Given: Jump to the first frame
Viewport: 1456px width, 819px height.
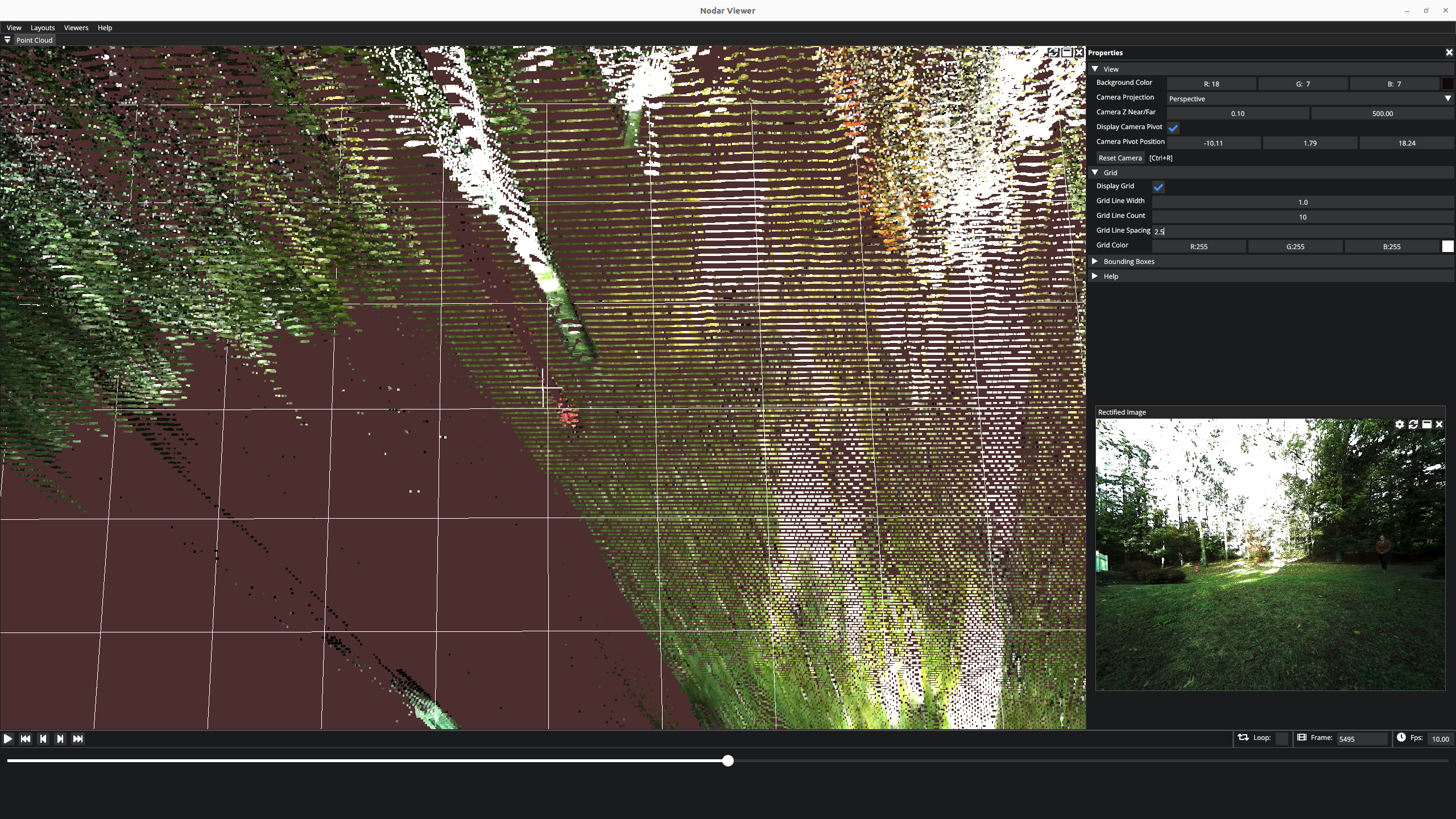Looking at the screenshot, I should point(26,738).
